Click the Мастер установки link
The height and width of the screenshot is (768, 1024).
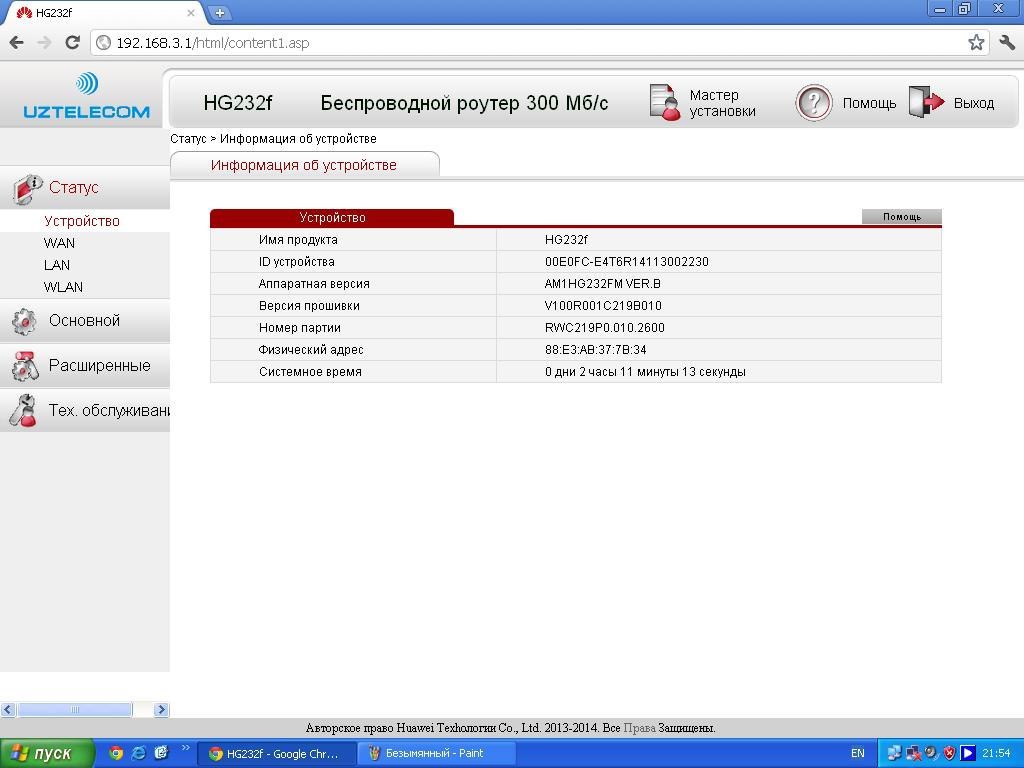722,103
